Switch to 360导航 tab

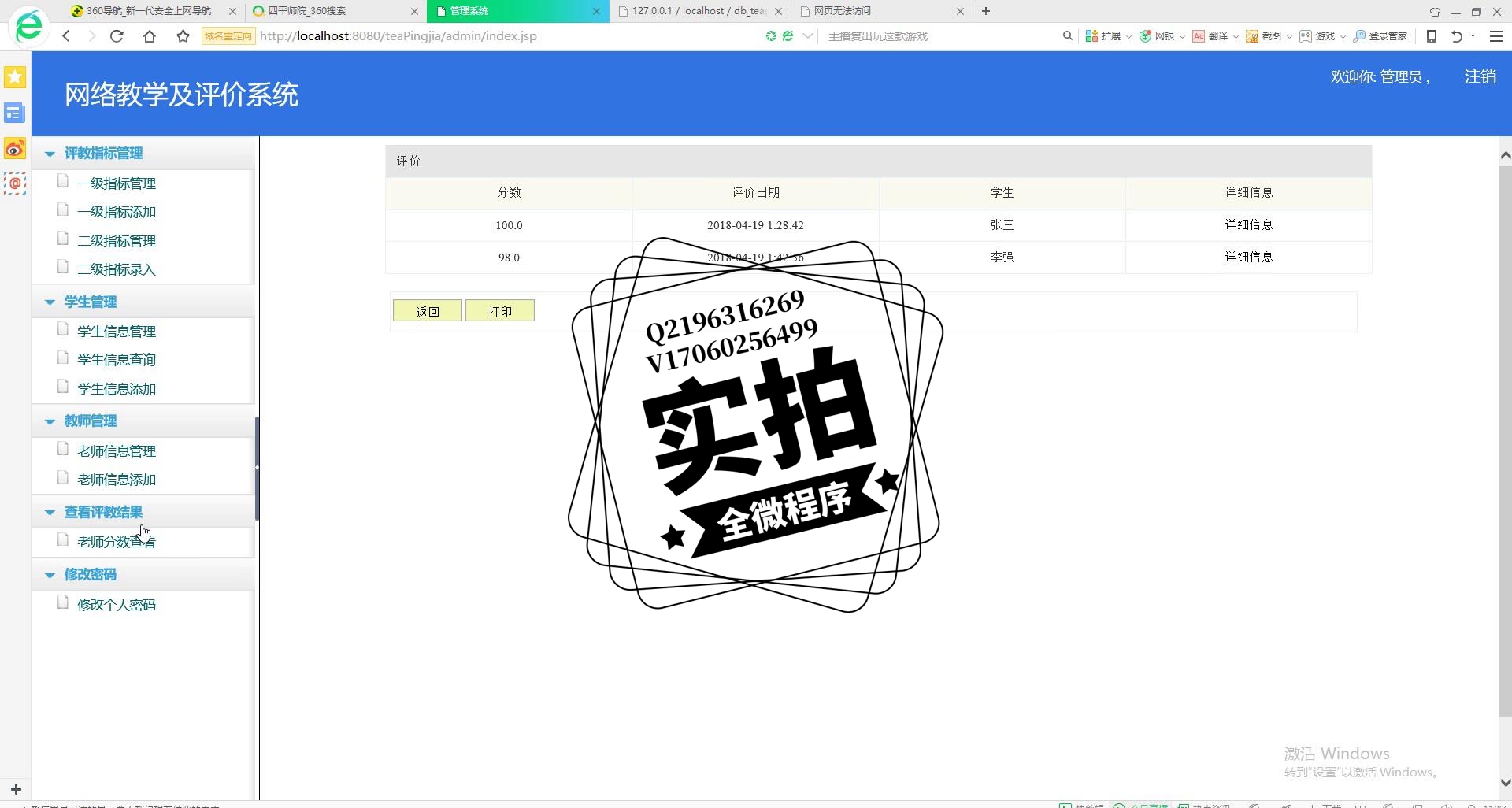[x=150, y=11]
